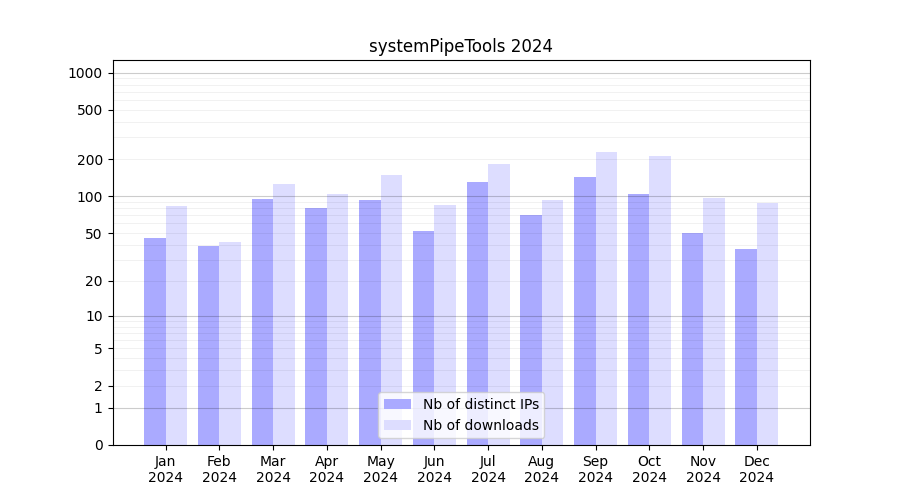Click the Sep 2024 downloads bar
Image resolution: width=900 pixels, height=500 pixels.
point(606,298)
